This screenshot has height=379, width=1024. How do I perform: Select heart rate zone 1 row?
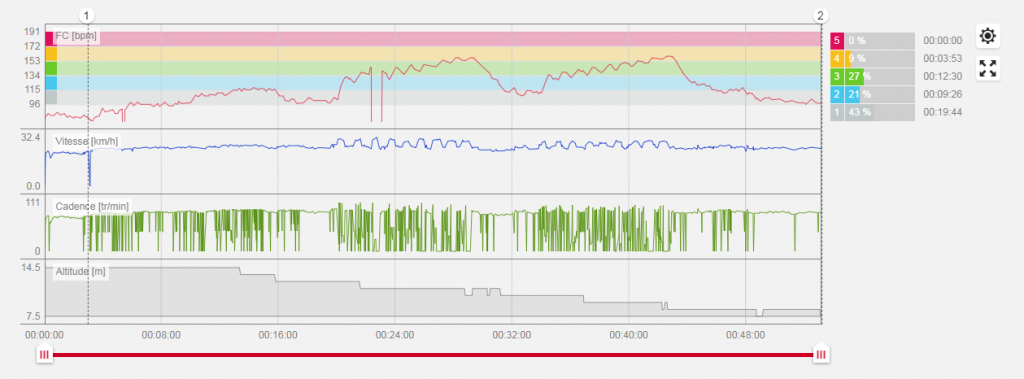[x=872, y=112]
